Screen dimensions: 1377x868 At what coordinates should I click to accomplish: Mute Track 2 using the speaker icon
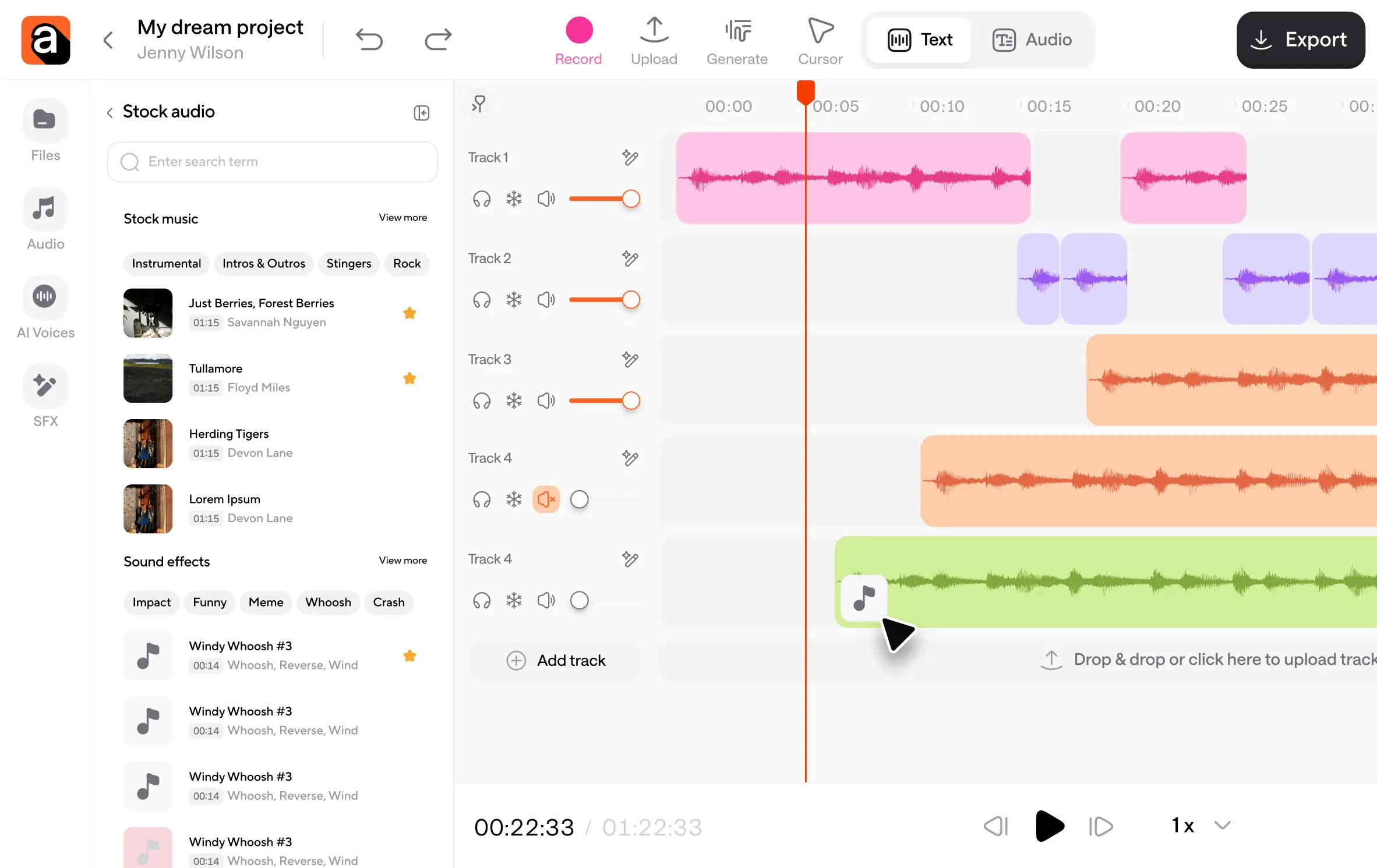tap(546, 300)
